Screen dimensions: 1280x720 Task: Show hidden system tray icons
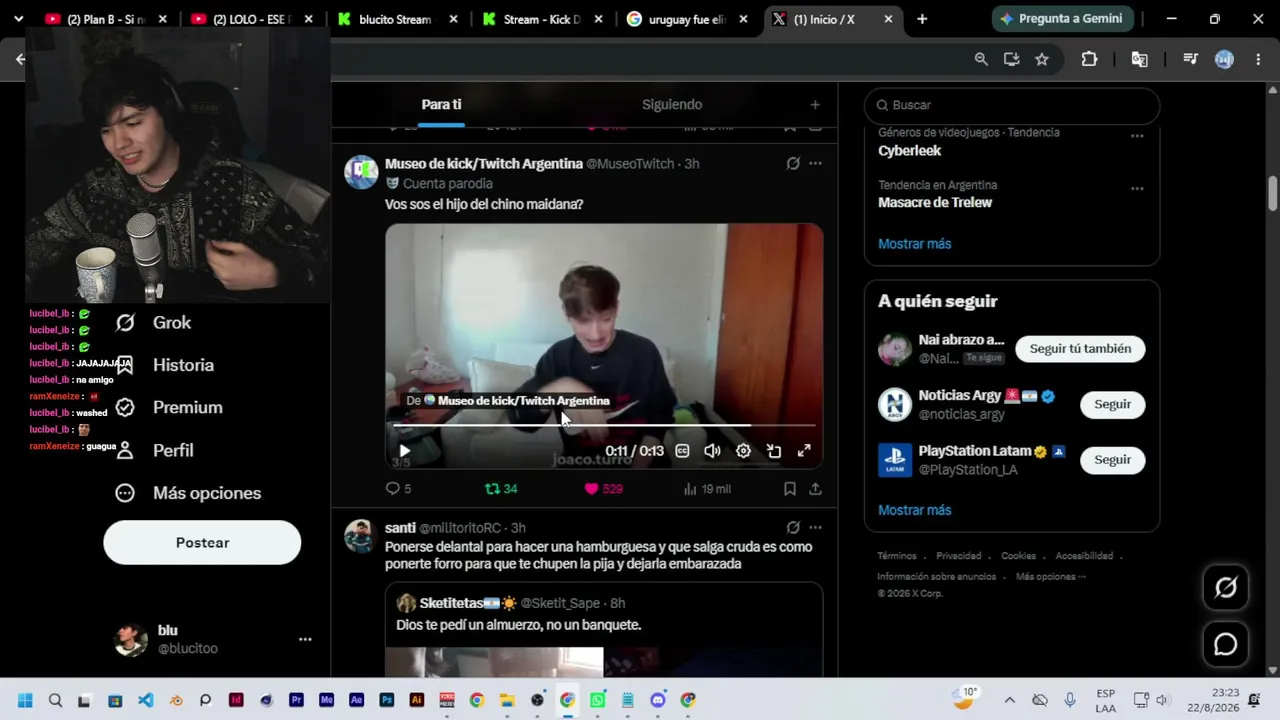[1009, 700]
